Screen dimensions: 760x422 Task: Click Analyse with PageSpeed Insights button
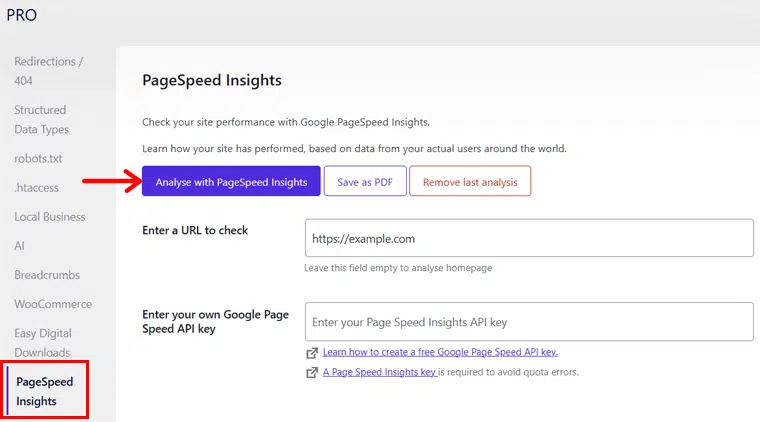pyautogui.click(x=231, y=181)
